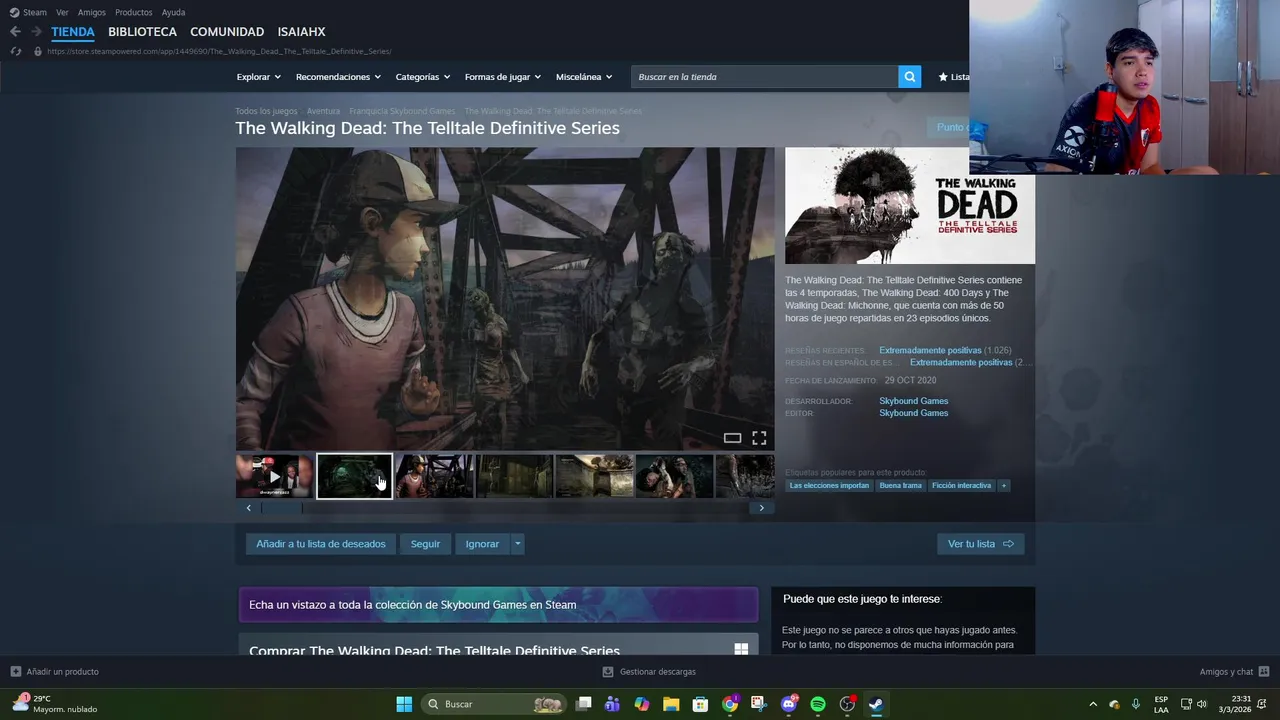Open Discord from taskbar
This screenshot has width=1280, height=720.
coord(788,704)
